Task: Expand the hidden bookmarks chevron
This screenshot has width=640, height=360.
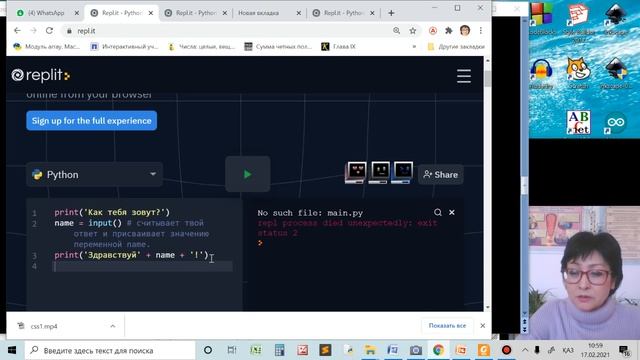Action: pyautogui.click(x=414, y=47)
